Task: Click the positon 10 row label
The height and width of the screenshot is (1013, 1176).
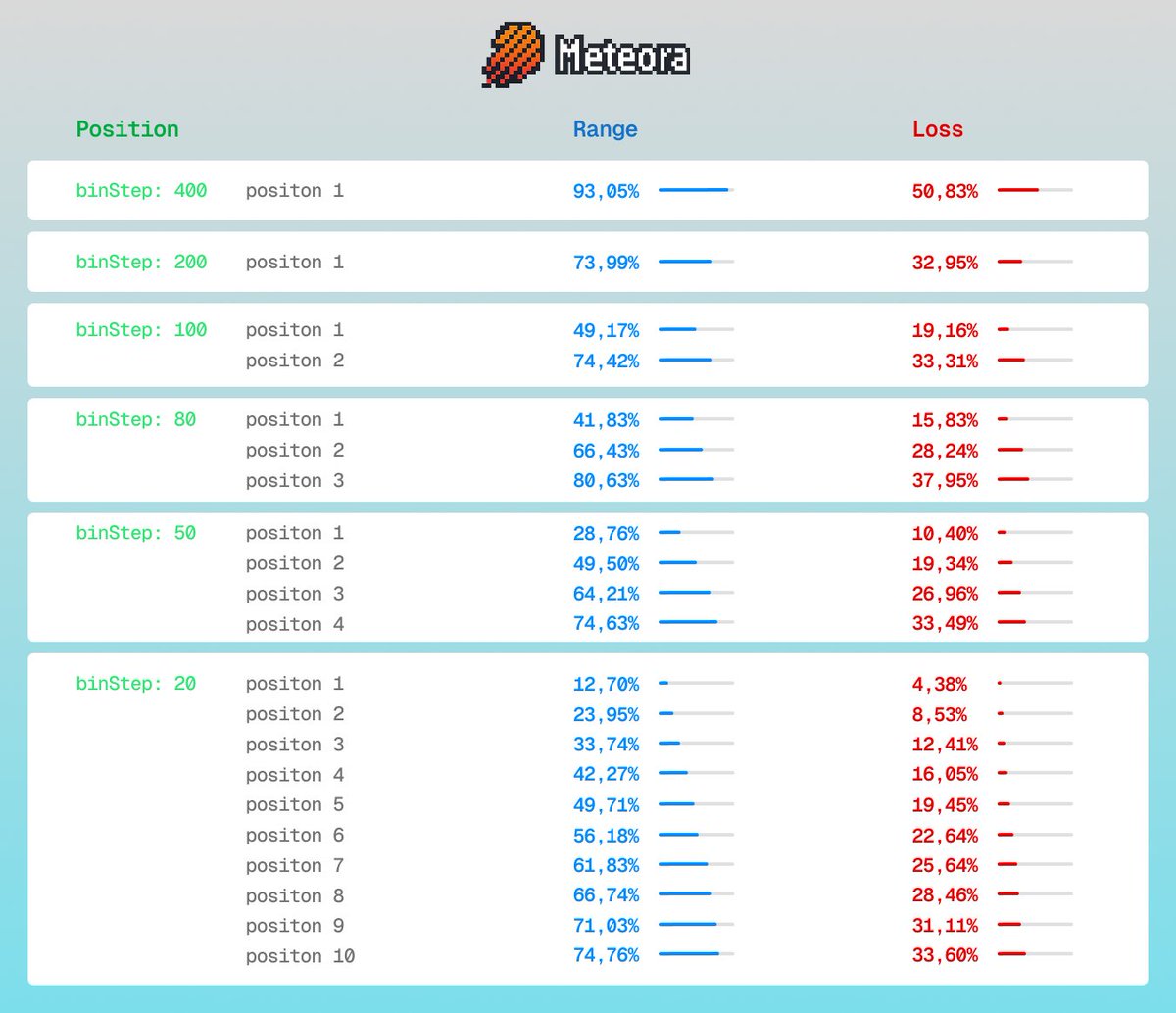Action: (x=300, y=956)
